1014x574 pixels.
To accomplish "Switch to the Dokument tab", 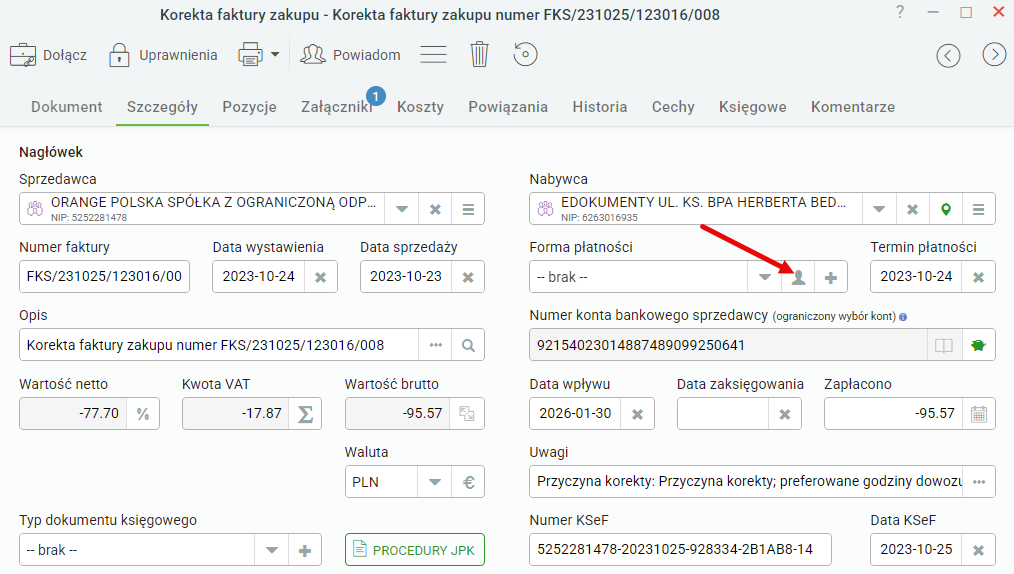I will click(67, 107).
